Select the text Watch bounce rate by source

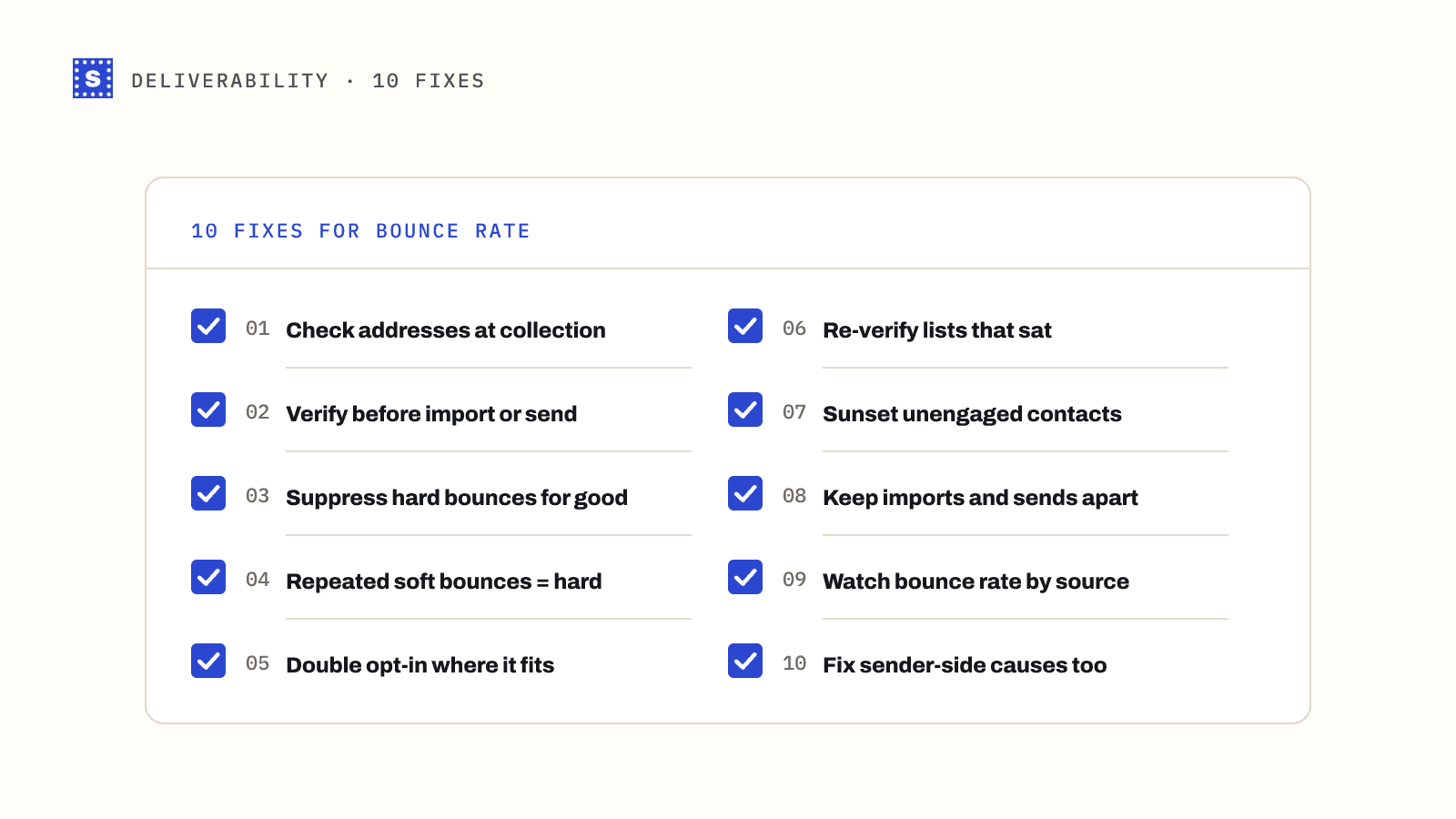(x=976, y=581)
